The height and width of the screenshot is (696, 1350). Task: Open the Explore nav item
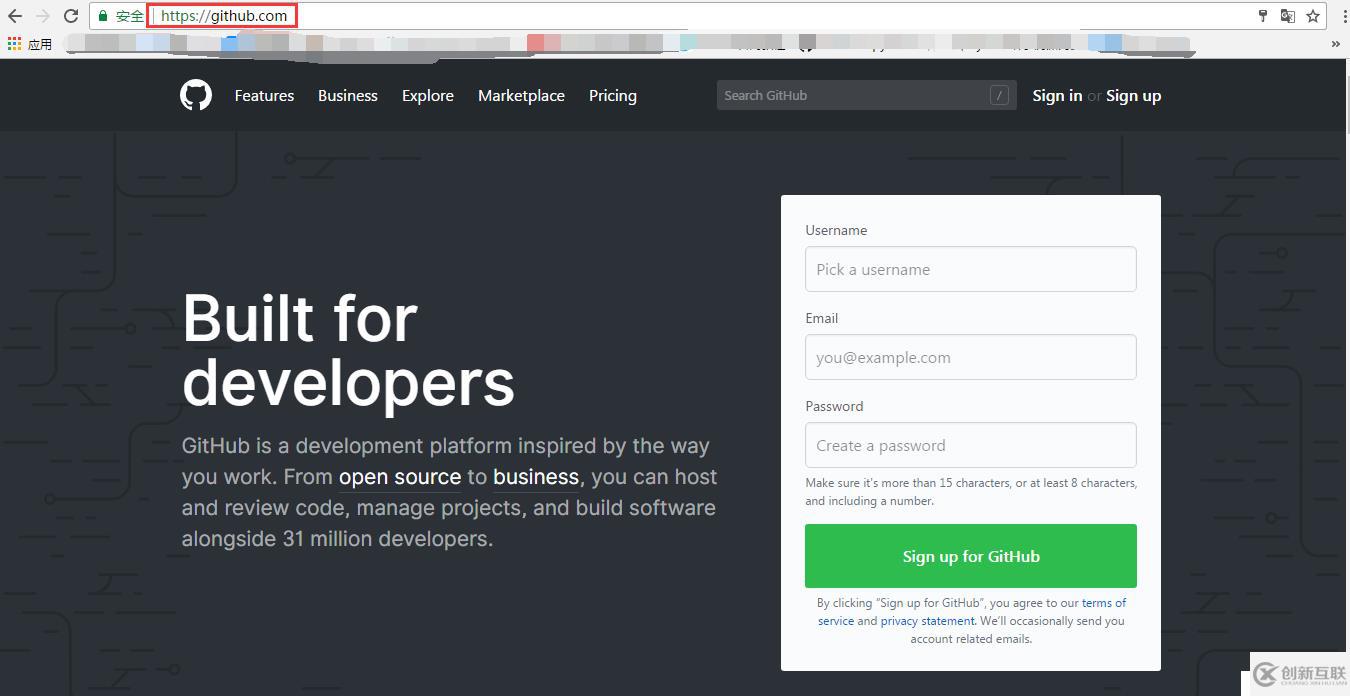[428, 95]
